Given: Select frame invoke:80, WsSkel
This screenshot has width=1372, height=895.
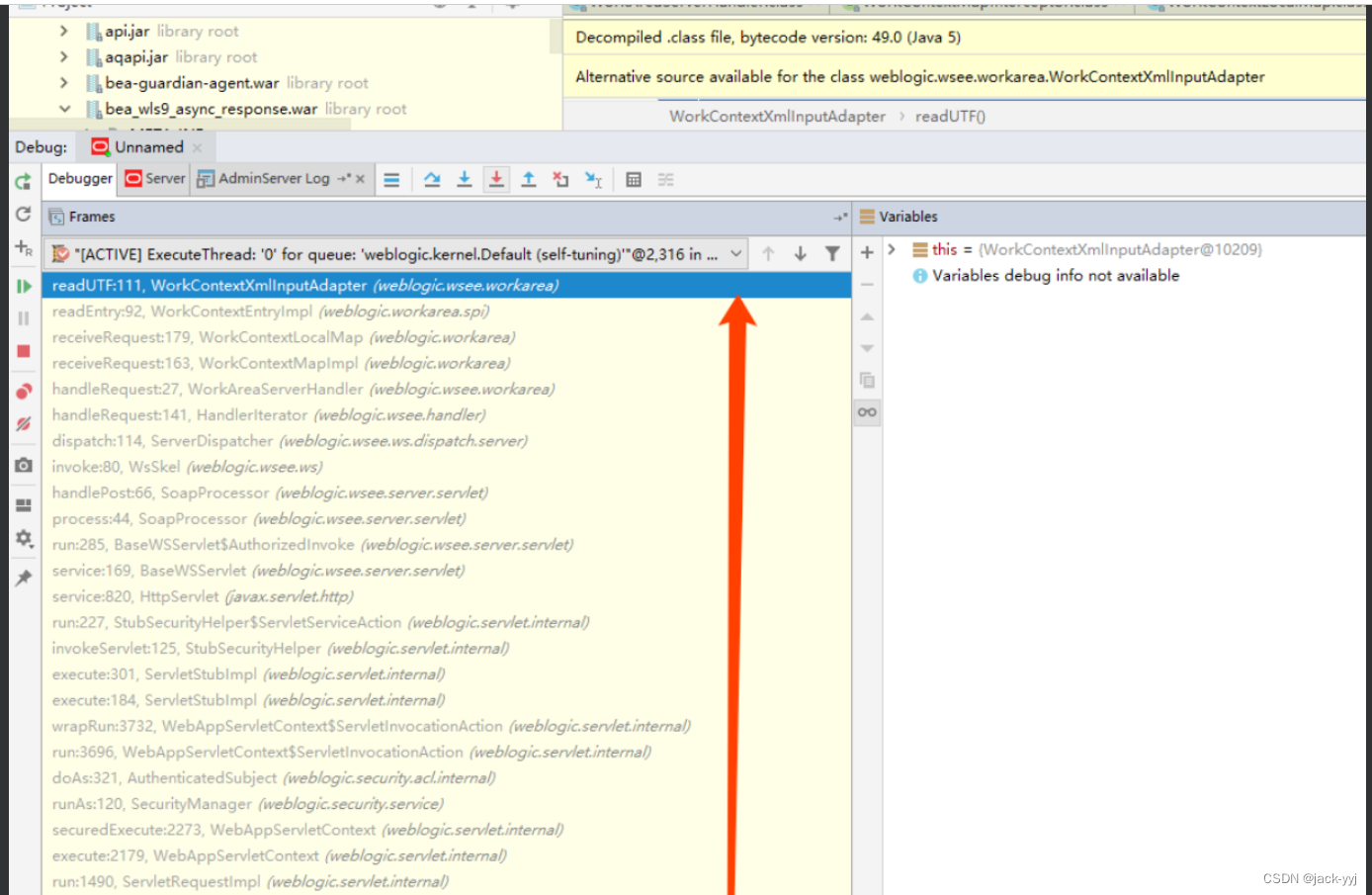Looking at the screenshot, I should (x=447, y=467).
